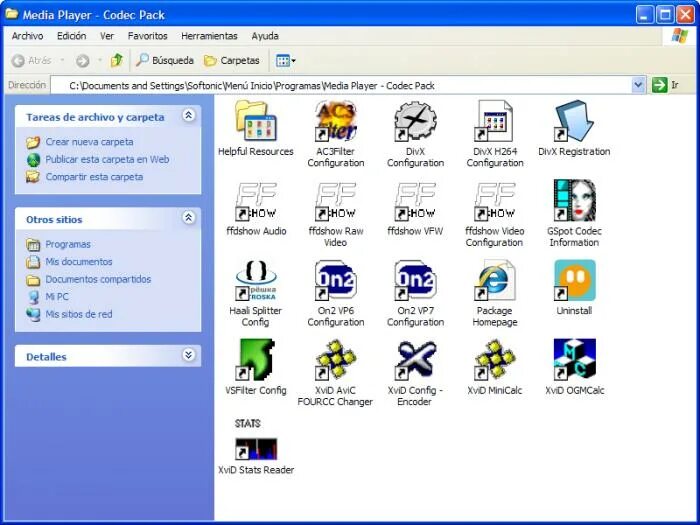Screen dimensions: 700x525
Task: Select the On2 VP6 Configuration icon
Action: tap(336, 280)
